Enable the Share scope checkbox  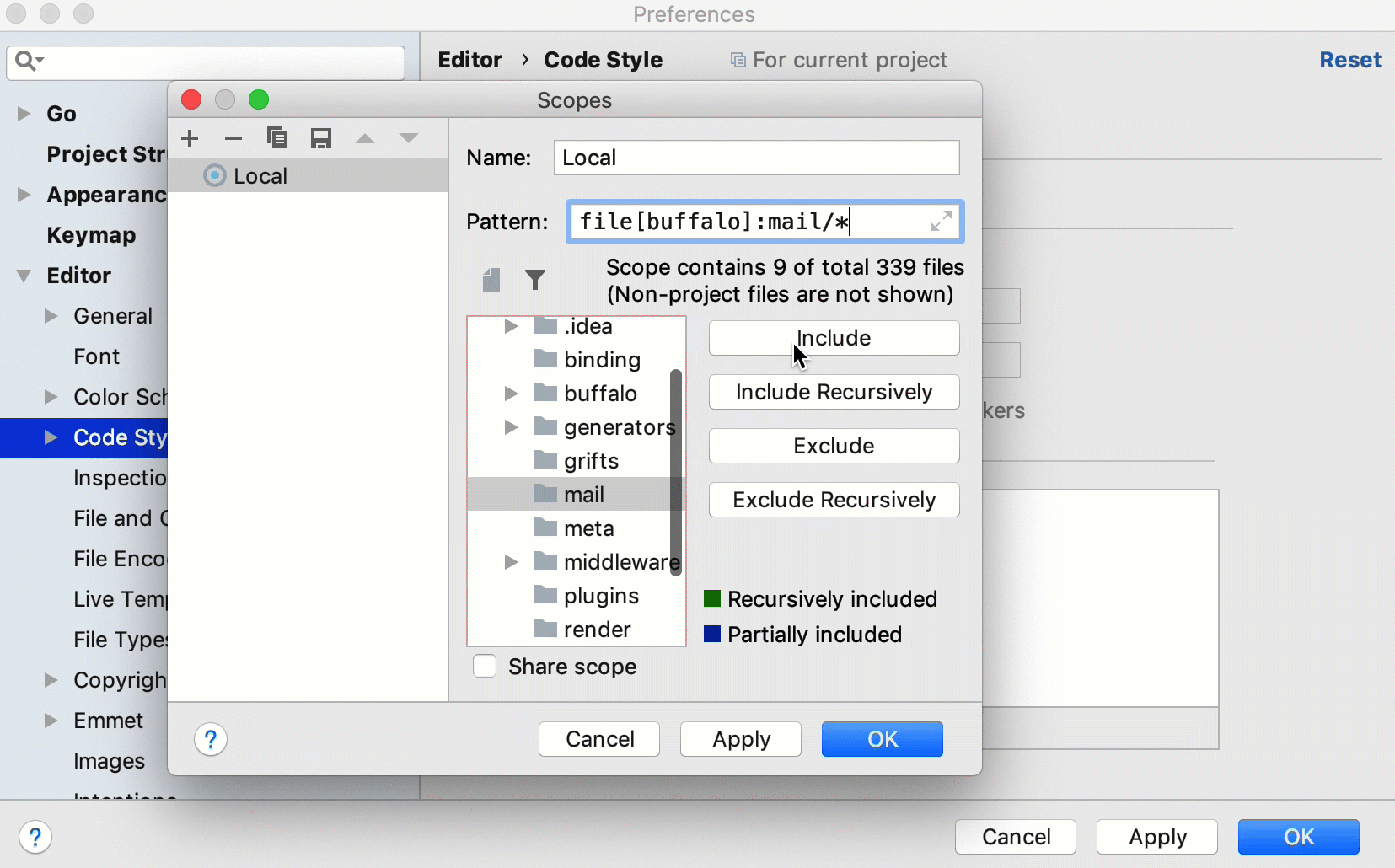pos(485,667)
